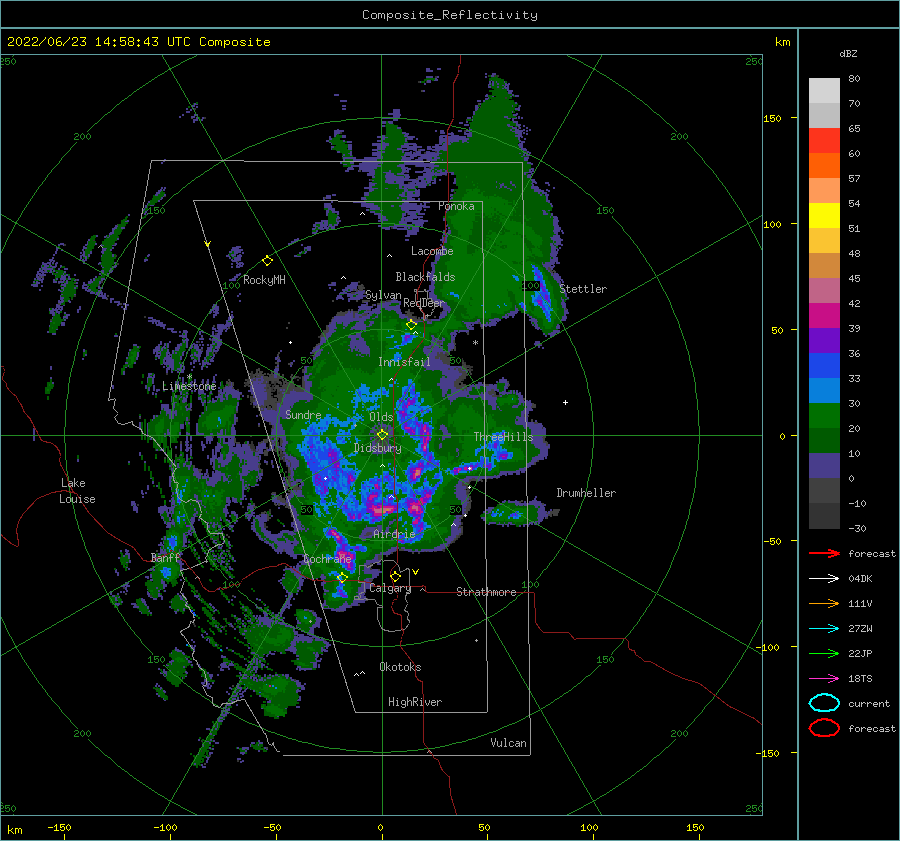This screenshot has height=841, width=900.
Task: Click the white asterisk above the Limestone label
Action: (x=189, y=377)
